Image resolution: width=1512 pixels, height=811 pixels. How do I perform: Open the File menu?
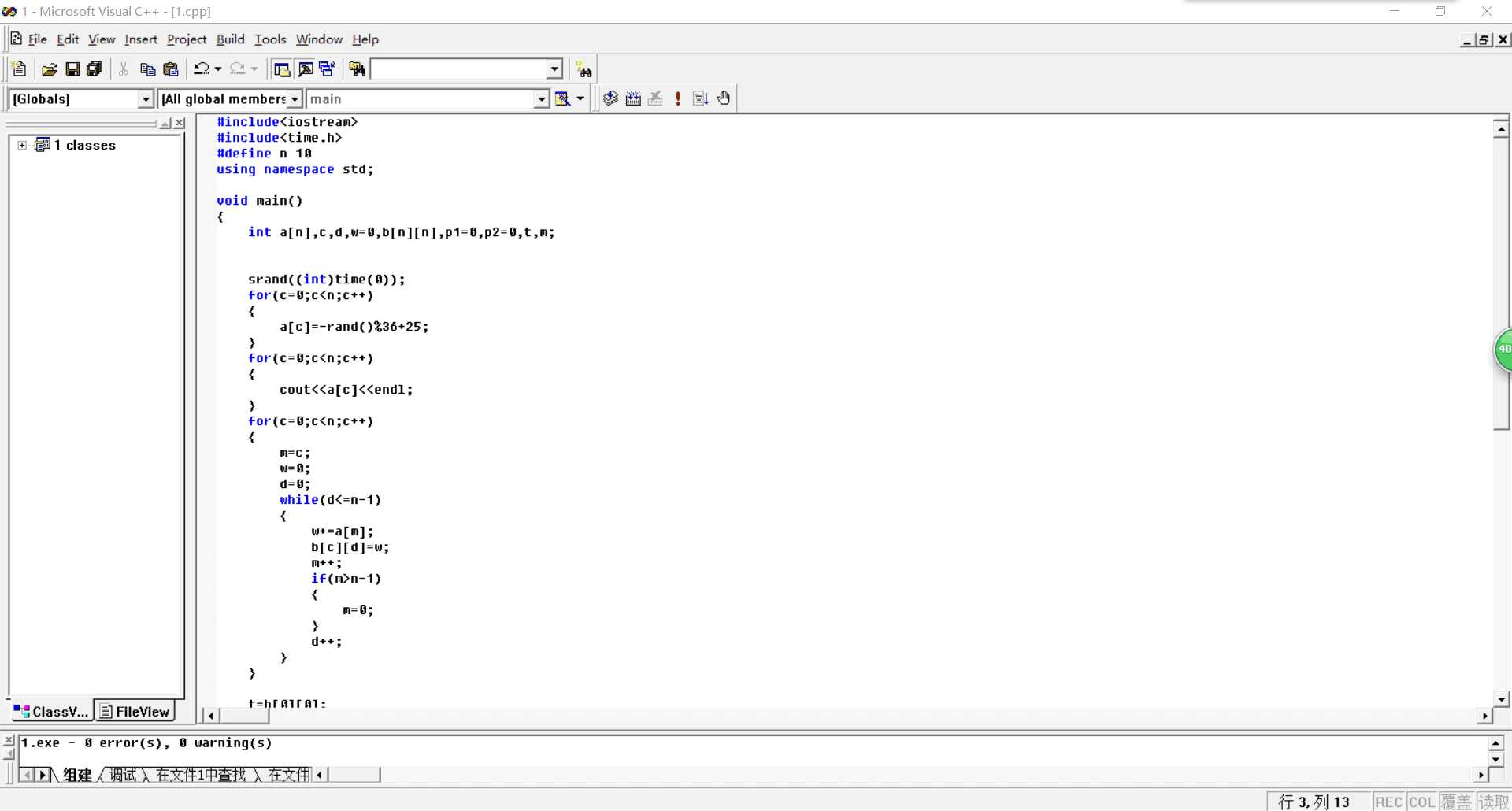37,39
